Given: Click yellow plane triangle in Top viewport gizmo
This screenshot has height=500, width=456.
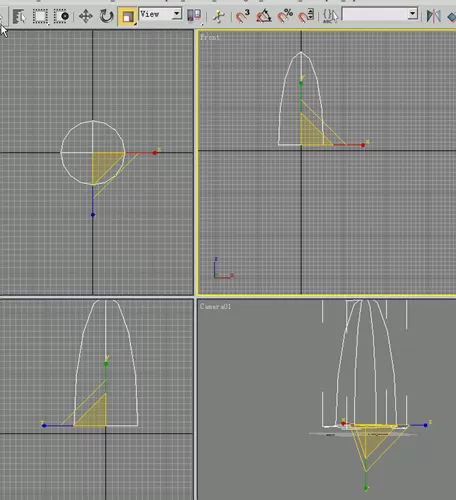Looking at the screenshot, I should [103, 163].
